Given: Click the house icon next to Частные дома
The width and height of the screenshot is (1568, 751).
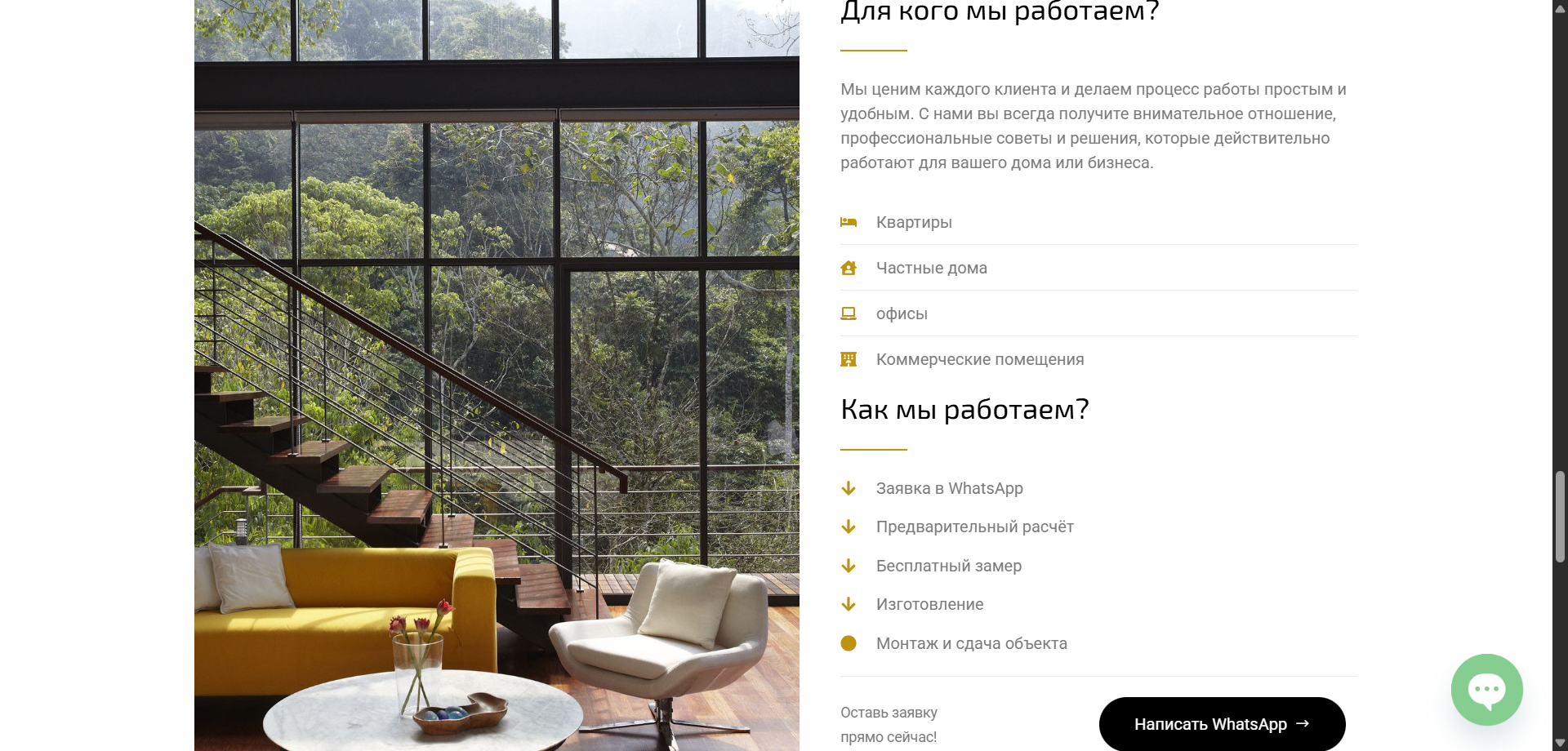Looking at the screenshot, I should 849,268.
